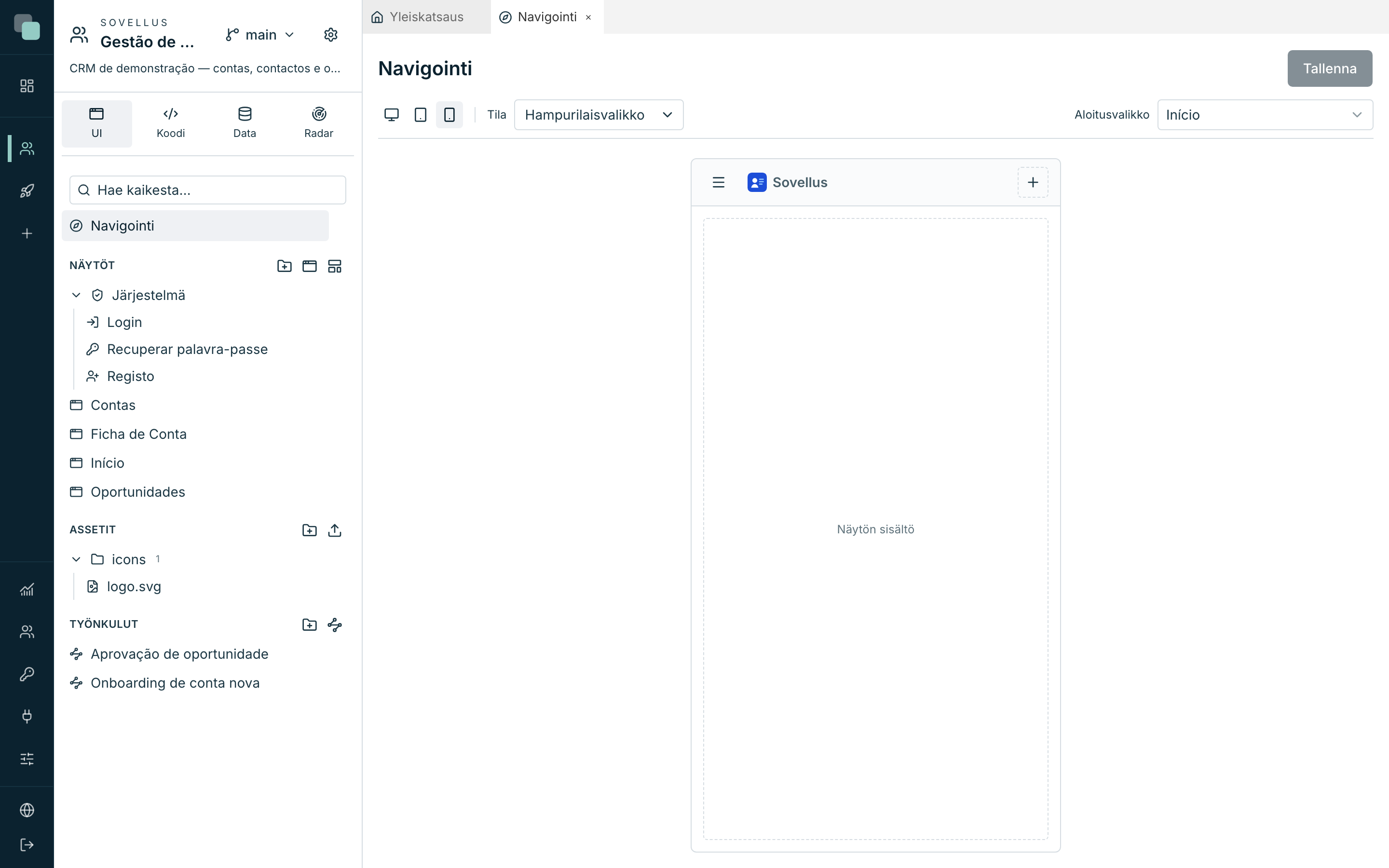Viewport: 1389px width, 868px height.
Task: Click the globe language icon
Action: click(x=27, y=810)
